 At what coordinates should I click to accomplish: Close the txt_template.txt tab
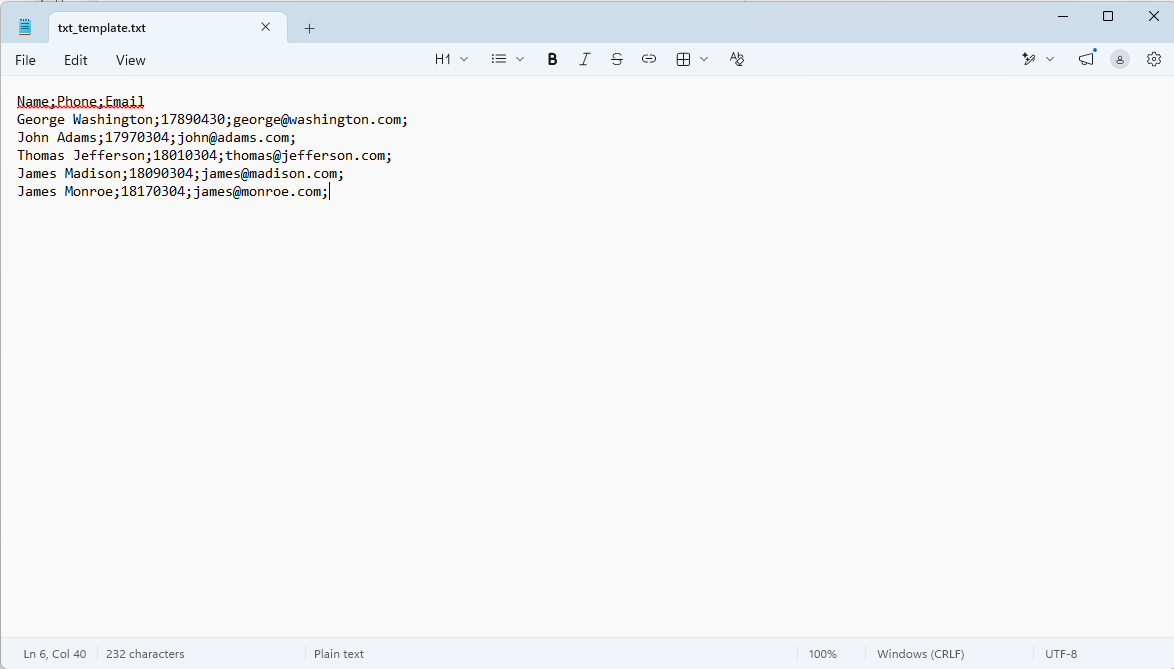click(266, 27)
